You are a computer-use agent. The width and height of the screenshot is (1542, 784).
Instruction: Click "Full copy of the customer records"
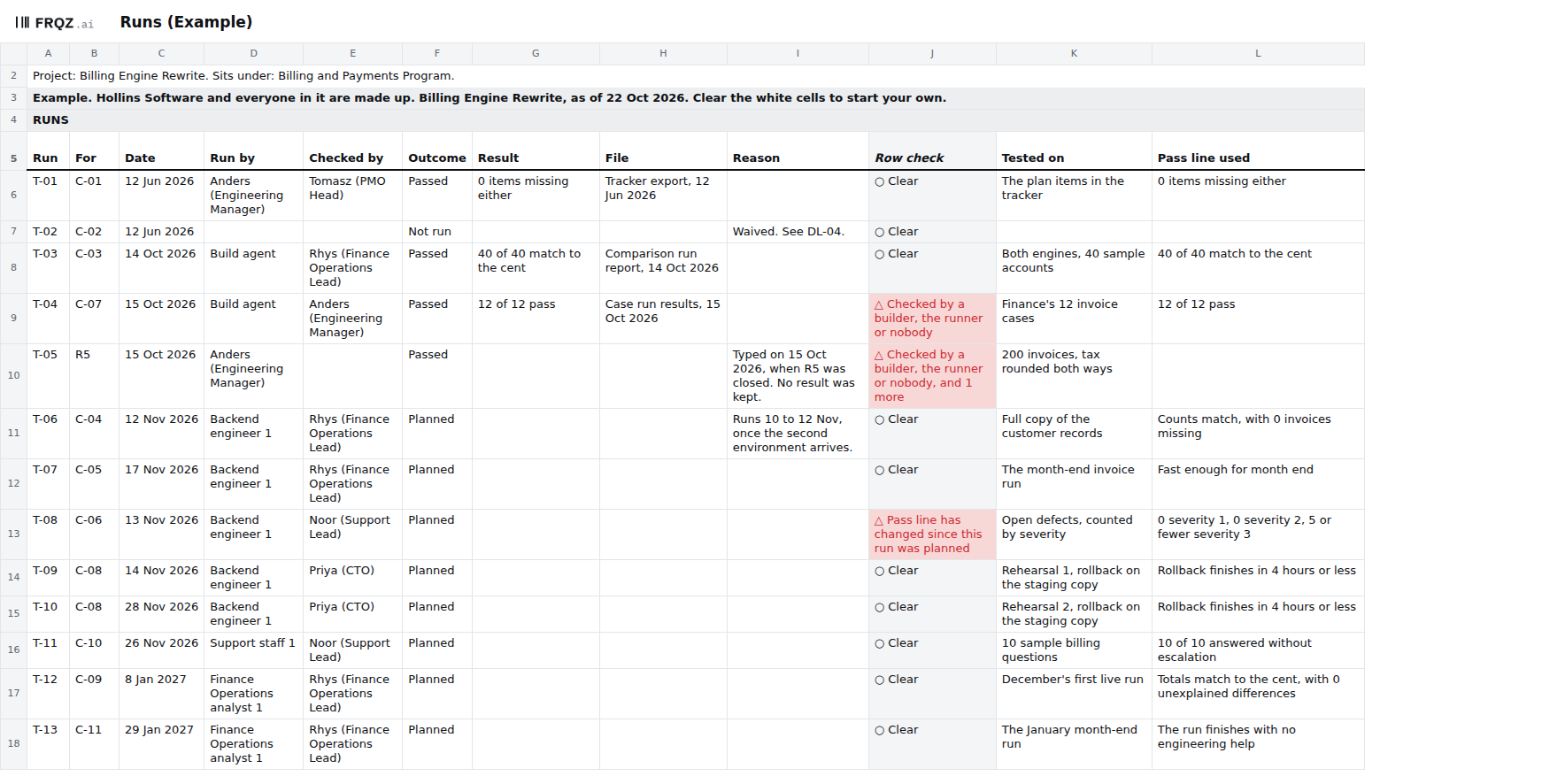pyautogui.click(x=1074, y=434)
